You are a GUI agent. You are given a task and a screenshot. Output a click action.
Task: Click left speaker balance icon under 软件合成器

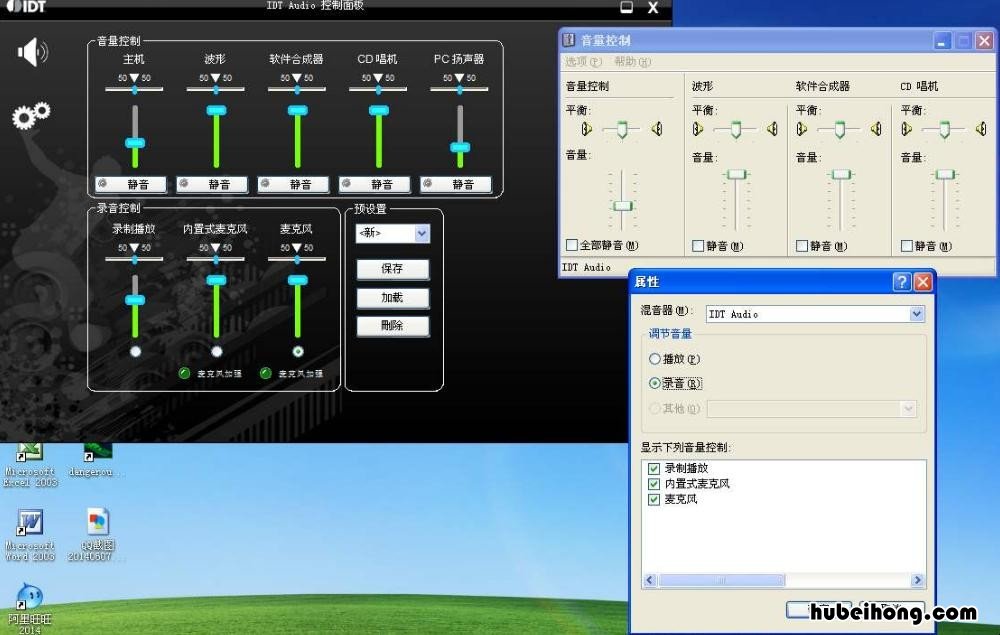802,129
